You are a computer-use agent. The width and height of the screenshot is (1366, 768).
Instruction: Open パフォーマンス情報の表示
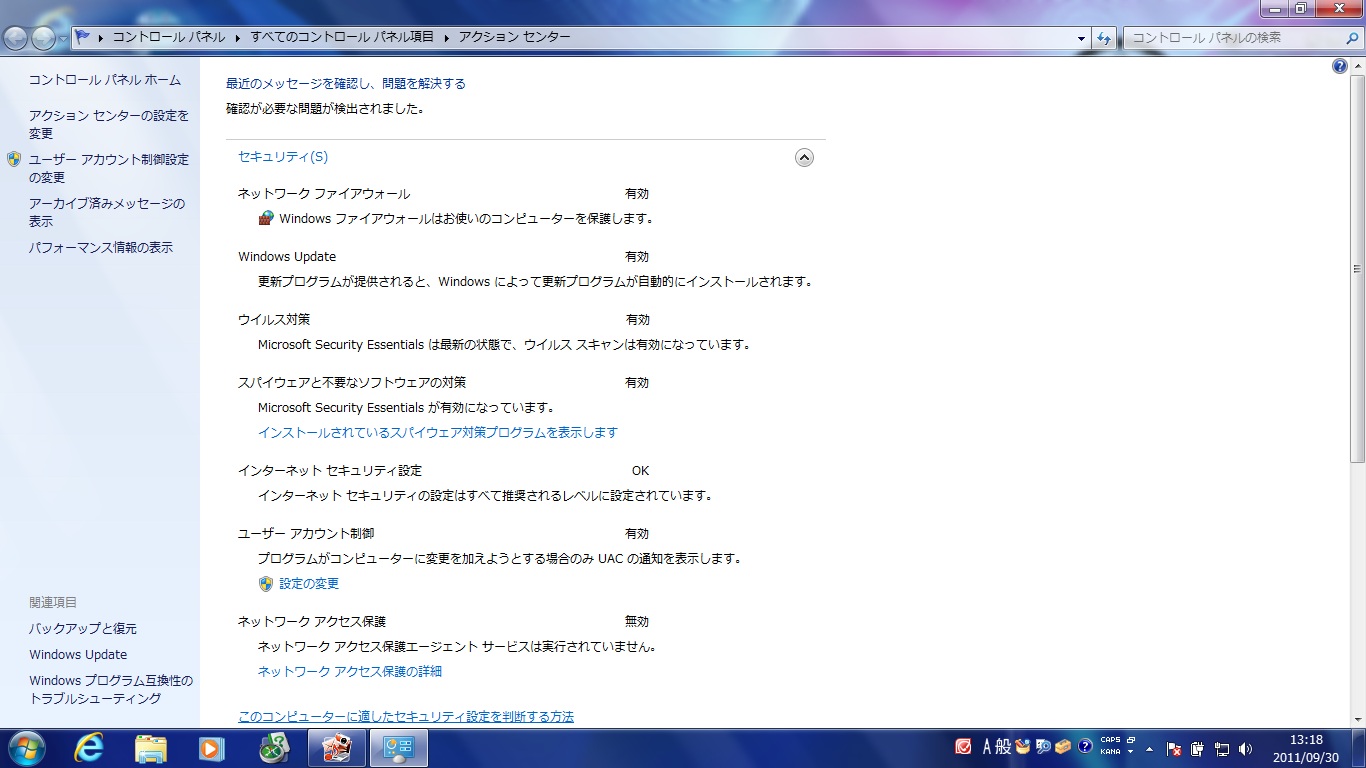[101, 247]
